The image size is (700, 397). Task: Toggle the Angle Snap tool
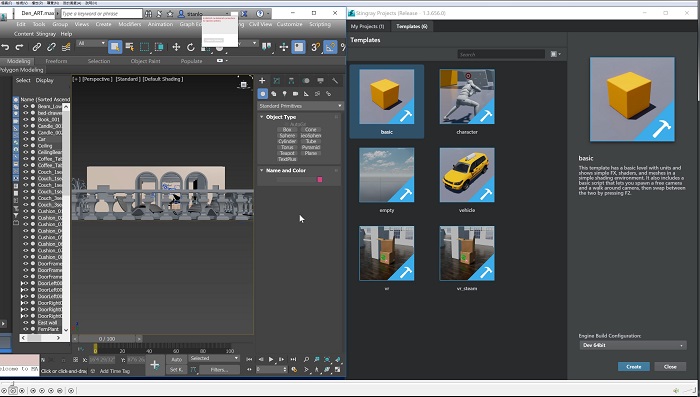(331, 47)
